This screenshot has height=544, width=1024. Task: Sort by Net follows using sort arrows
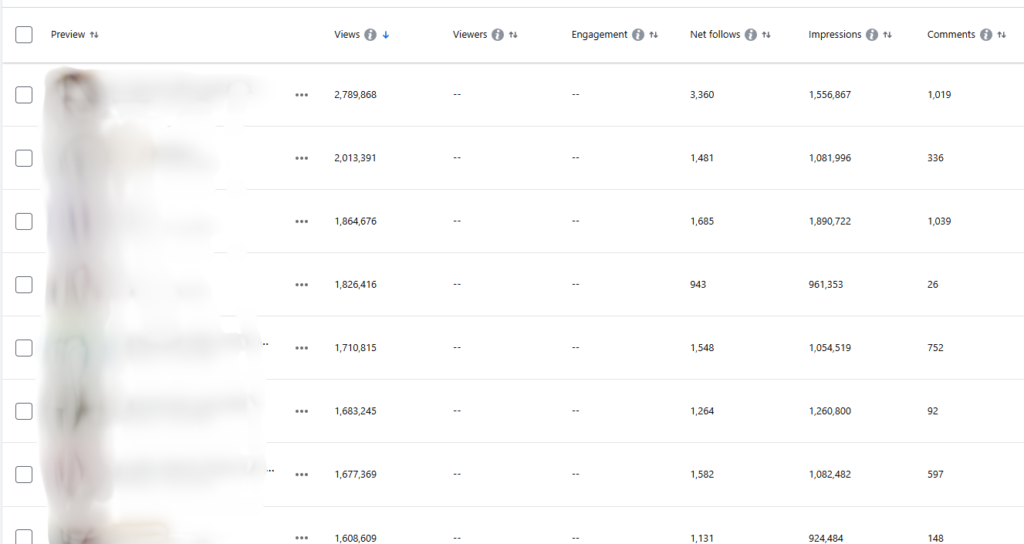point(766,35)
